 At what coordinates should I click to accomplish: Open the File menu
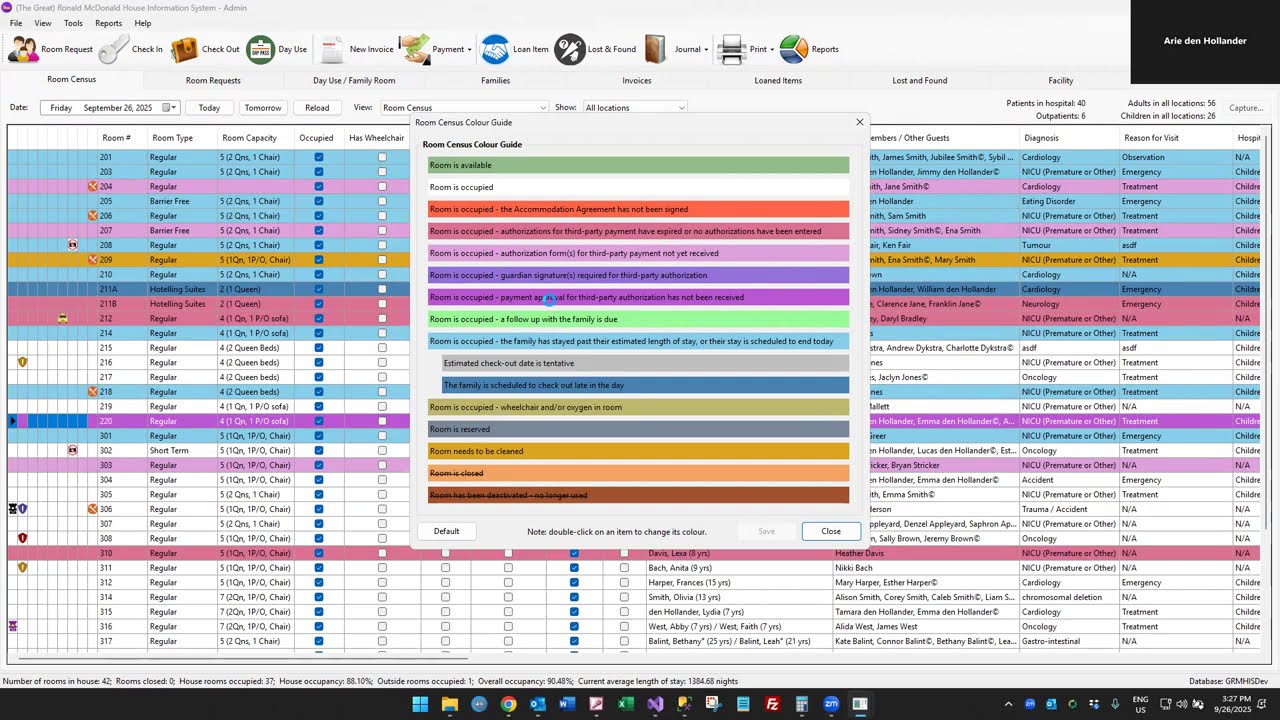pyautogui.click(x=16, y=23)
